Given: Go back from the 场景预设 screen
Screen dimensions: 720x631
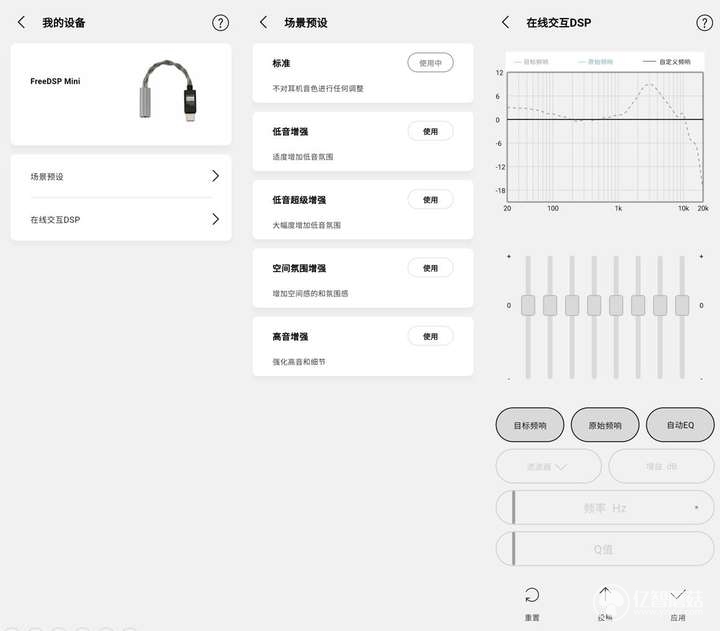Looking at the screenshot, I should pyautogui.click(x=264, y=22).
